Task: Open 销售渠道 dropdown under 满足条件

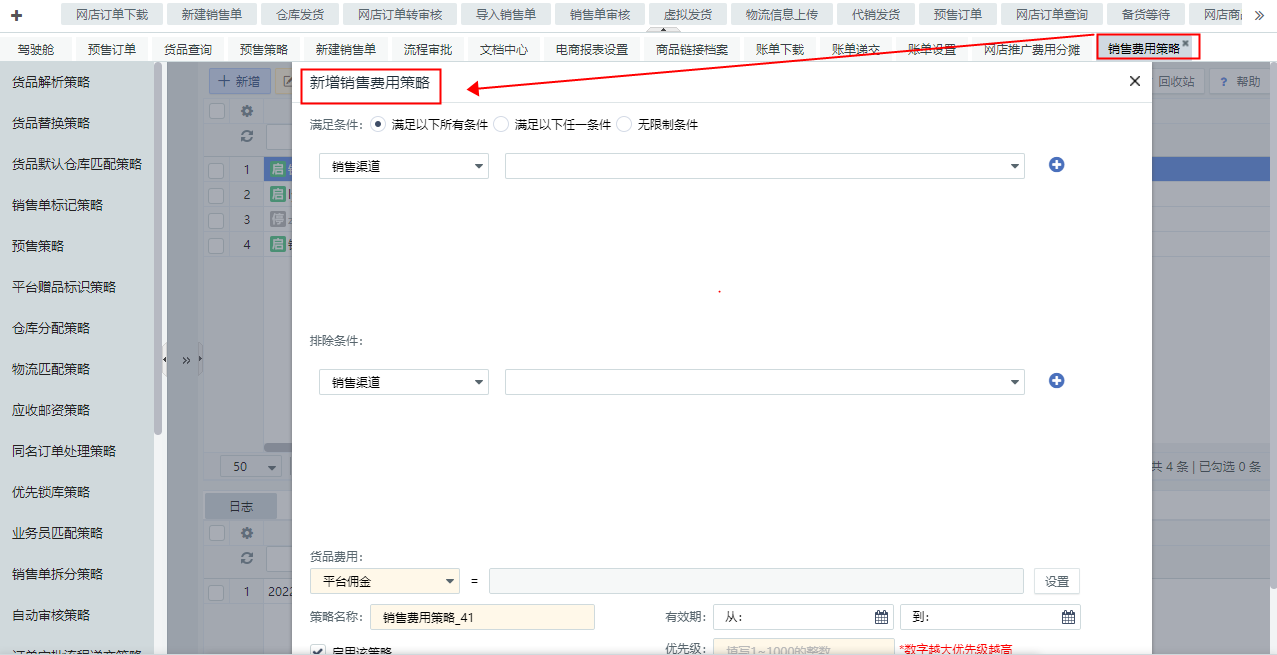Action: [x=404, y=166]
